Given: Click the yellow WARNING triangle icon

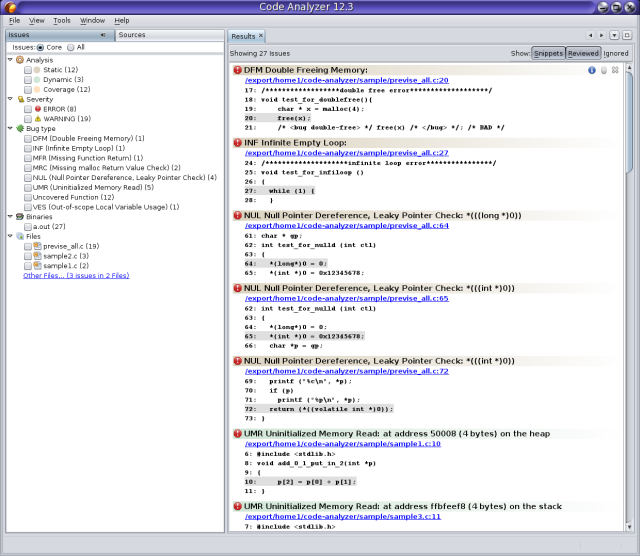Looking at the screenshot, I should pos(38,119).
